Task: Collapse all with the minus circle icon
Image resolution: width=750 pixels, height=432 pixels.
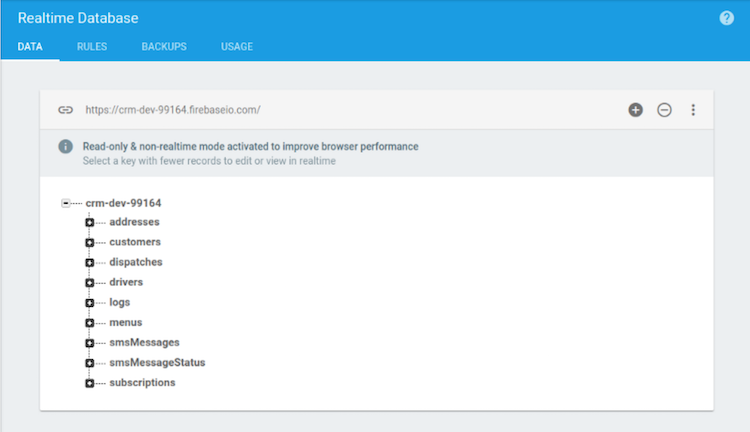Action: [x=664, y=110]
